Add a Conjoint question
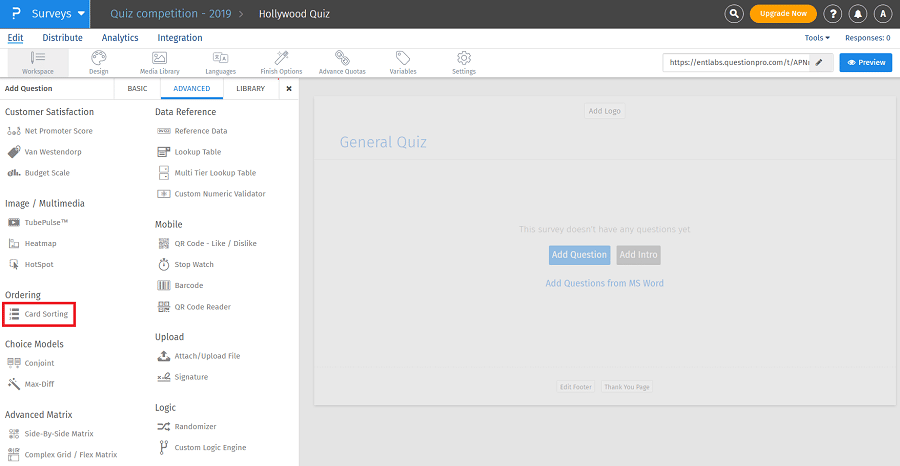This screenshot has width=900, height=466. pyautogui.click(x=31, y=363)
